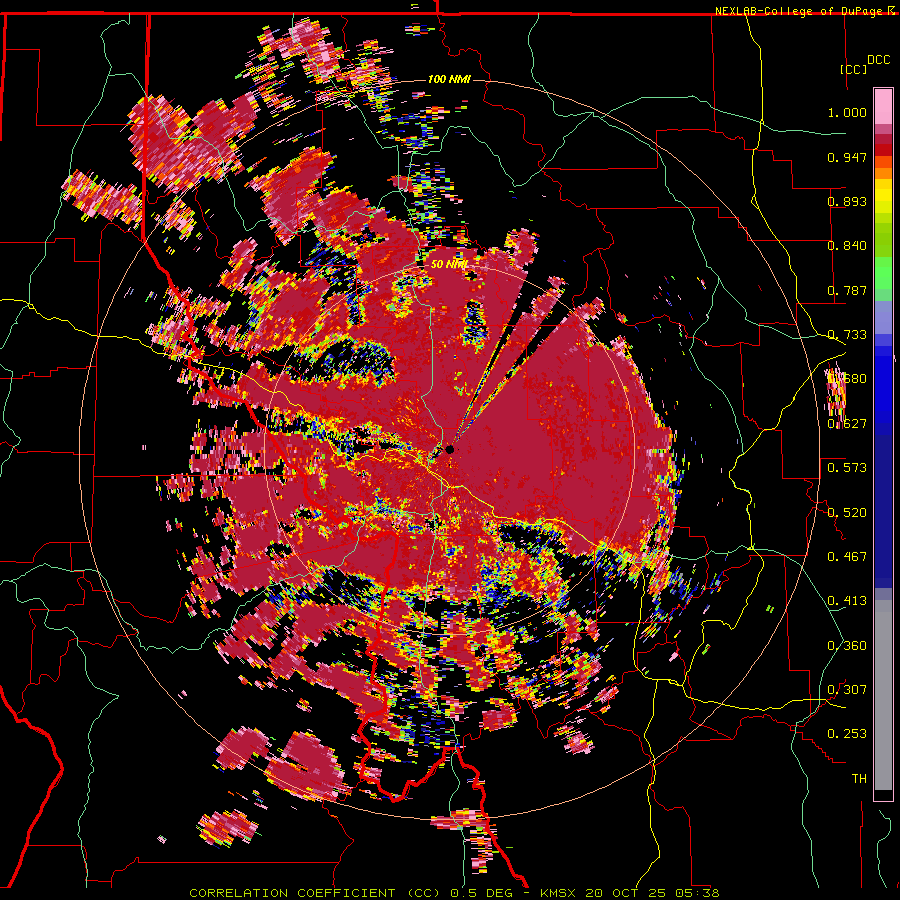Select the 0.840 legend value

[x=847, y=246]
